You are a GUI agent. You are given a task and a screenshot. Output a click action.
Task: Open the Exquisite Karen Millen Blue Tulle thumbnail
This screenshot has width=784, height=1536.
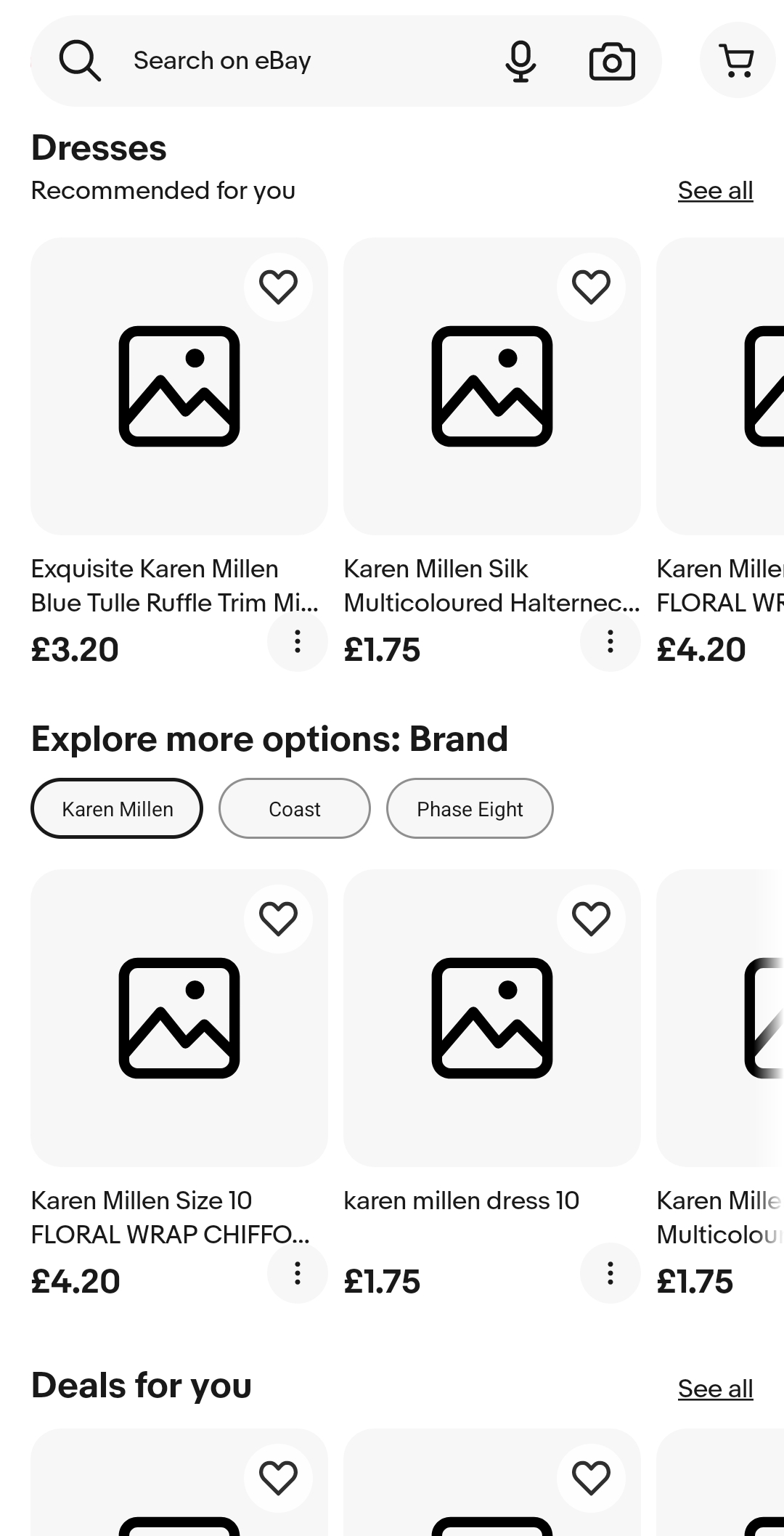click(x=179, y=386)
